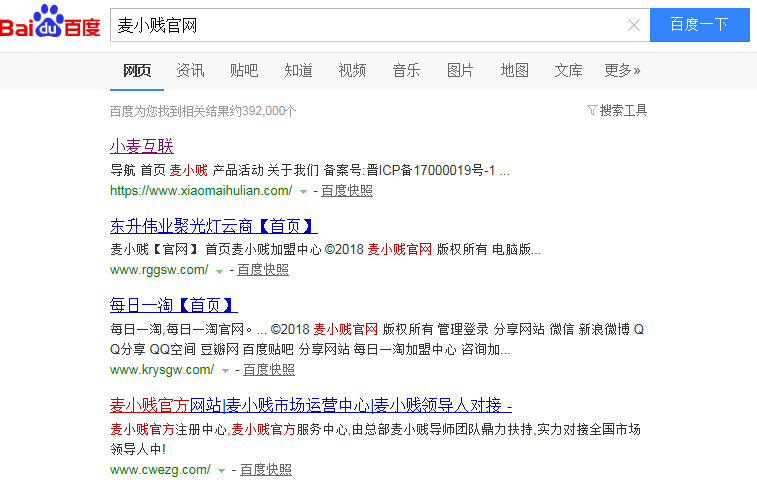Switch to the 视频 tab
Image resolution: width=757 pixels, height=488 pixels.
[x=352, y=70]
